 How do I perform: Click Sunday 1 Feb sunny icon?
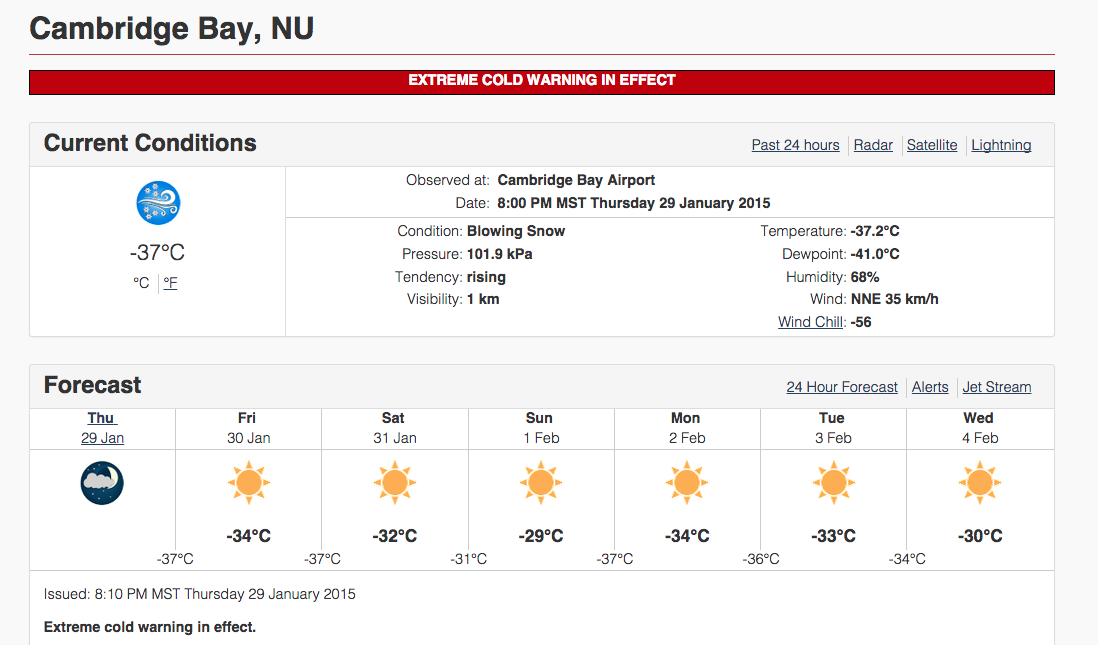pos(541,483)
